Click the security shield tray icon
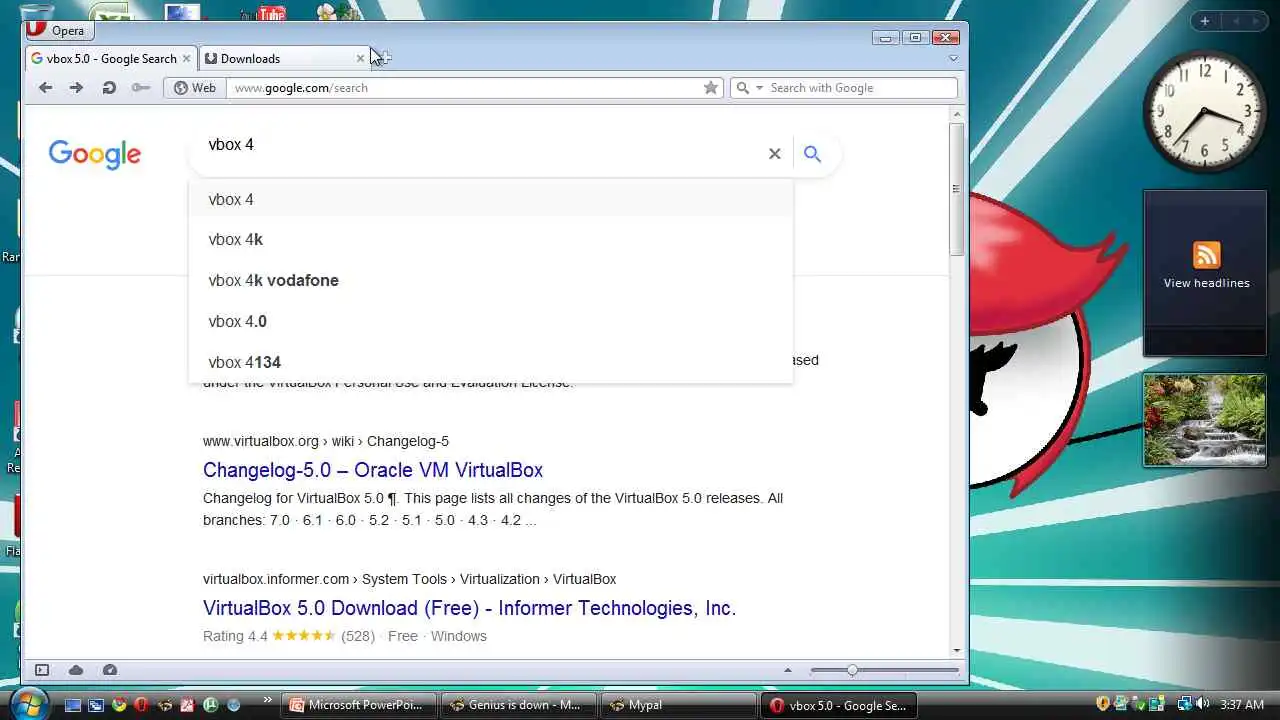1280x720 pixels. coord(1103,704)
